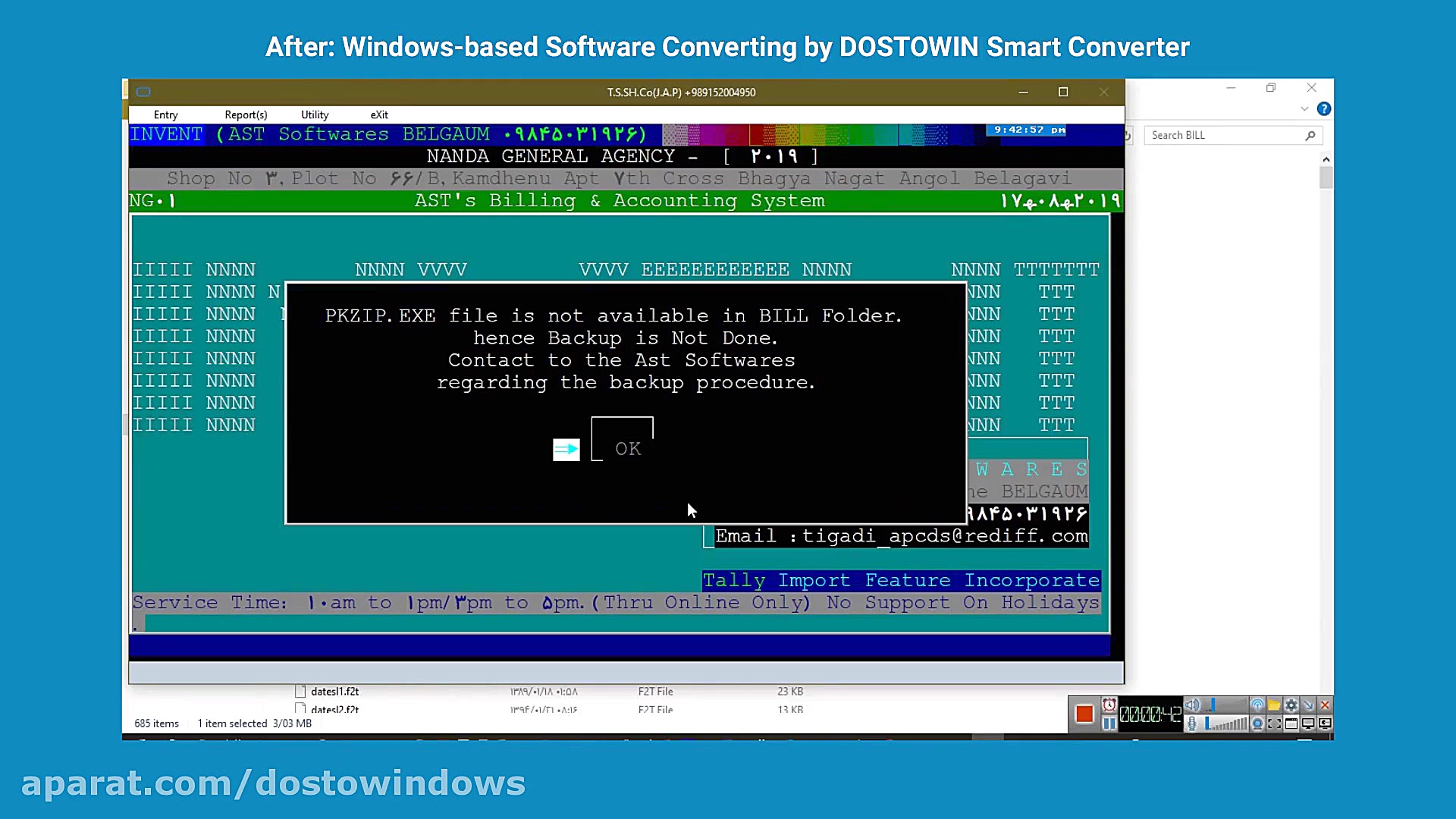Click the recorder broadcast antenna icon
The height and width of the screenshot is (819, 1456).
coord(1257,704)
